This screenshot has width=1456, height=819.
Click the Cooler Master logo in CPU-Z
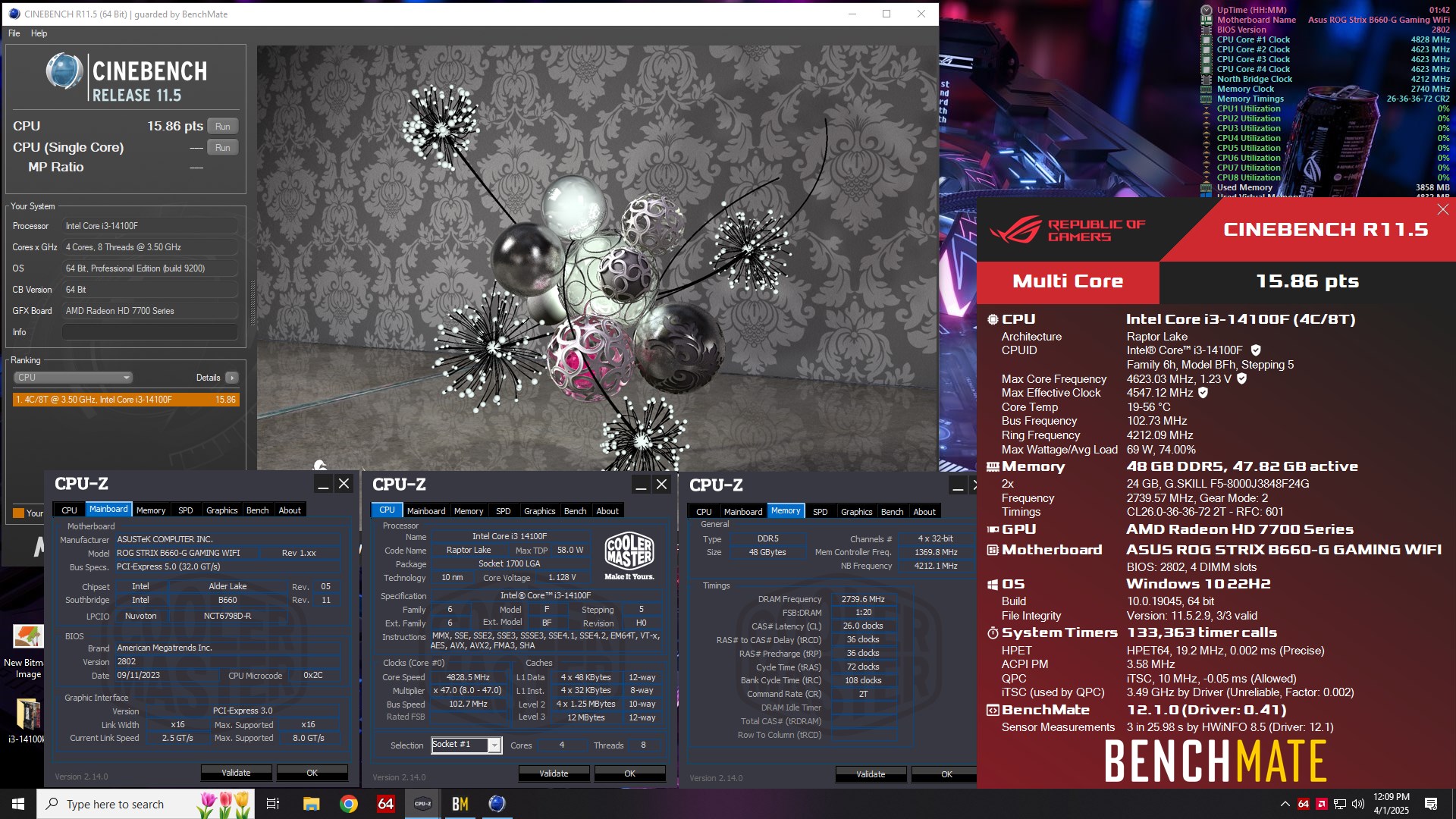pos(629,556)
